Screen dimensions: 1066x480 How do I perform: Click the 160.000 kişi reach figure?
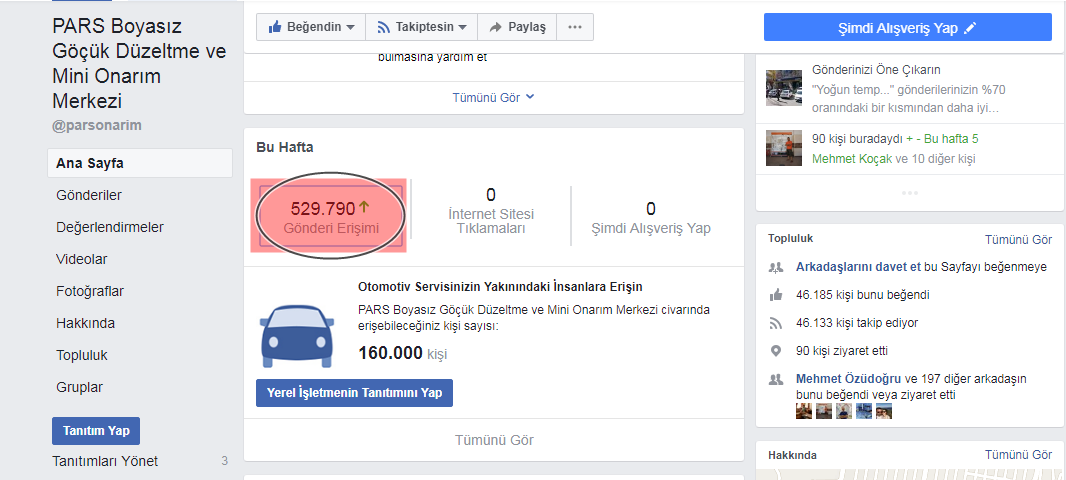click(402, 354)
